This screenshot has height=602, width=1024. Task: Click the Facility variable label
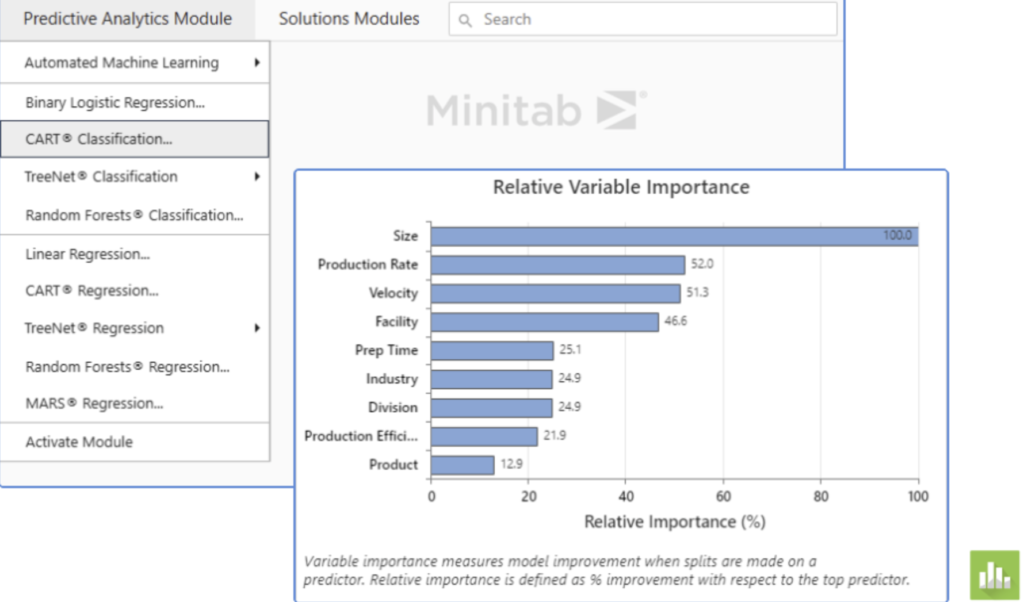pyautogui.click(x=396, y=322)
